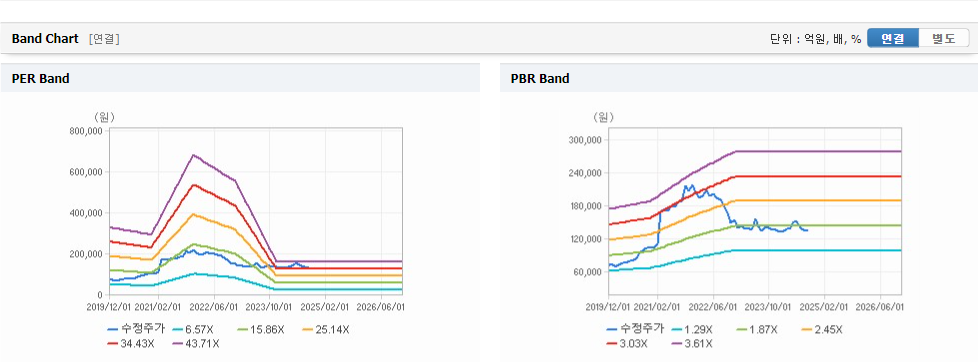Click the 300,000 y-axis label in PBR chart
The height and width of the screenshot is (362, 978).
tap(585, 140)
